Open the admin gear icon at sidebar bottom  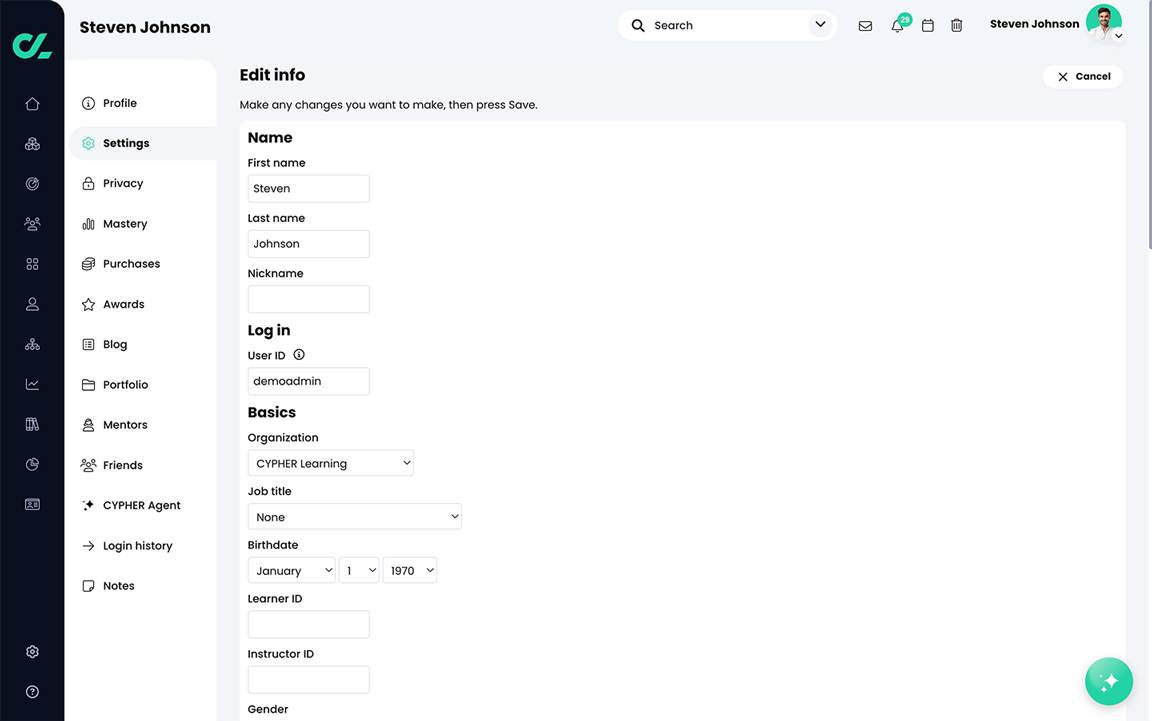31,651
